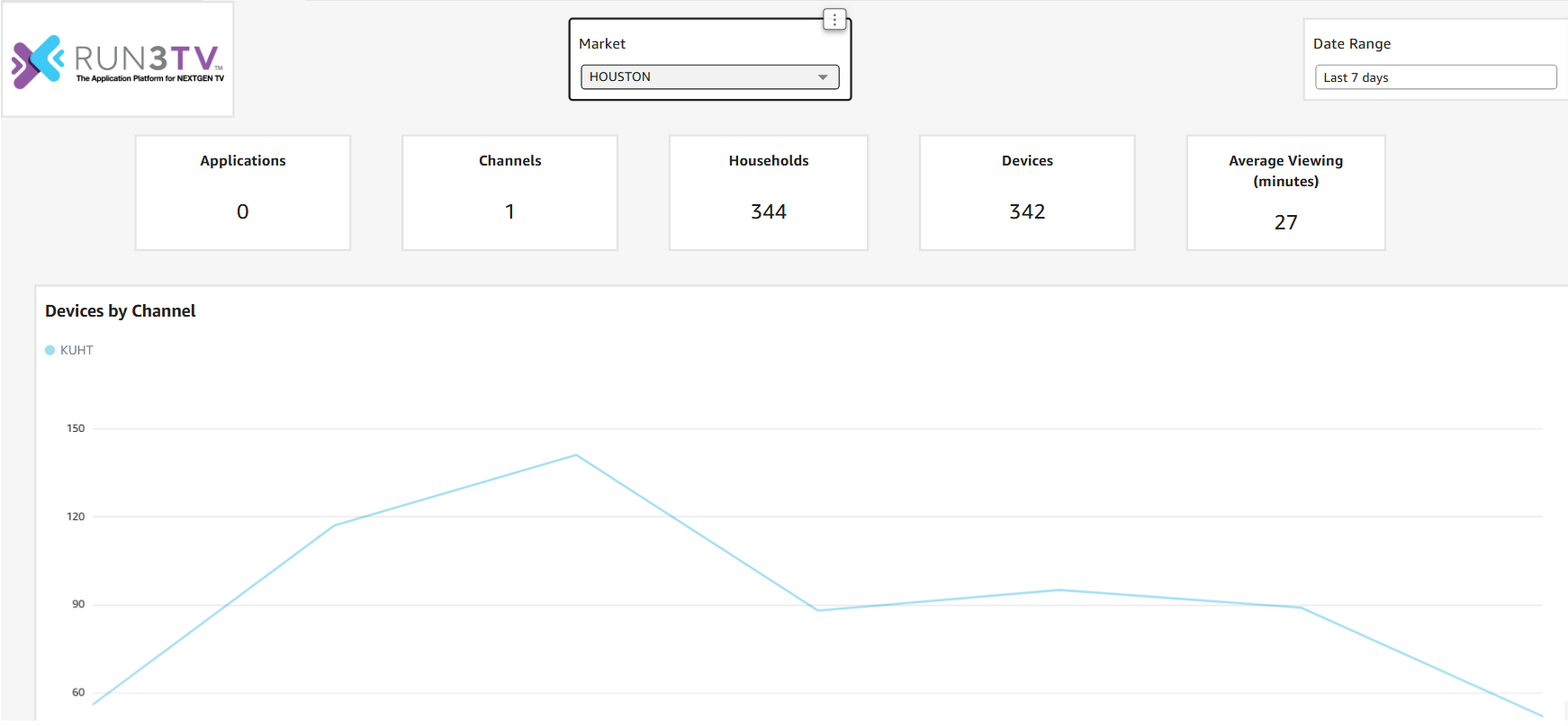Click the RUN3TV logo
This screenshot has width=1568, height=726.
(118, 60)
